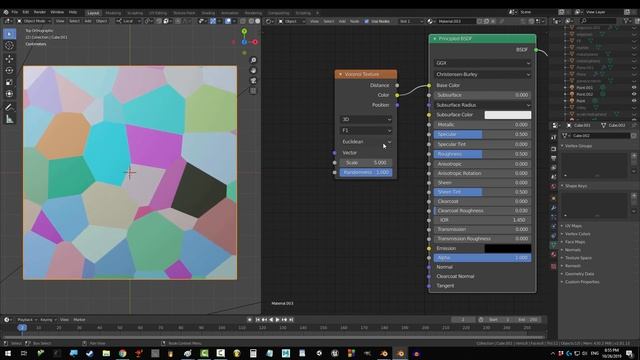Viewport: 640px width, 360px height.
Task: Open the viewport Add menu
Action: pos(88,21)
